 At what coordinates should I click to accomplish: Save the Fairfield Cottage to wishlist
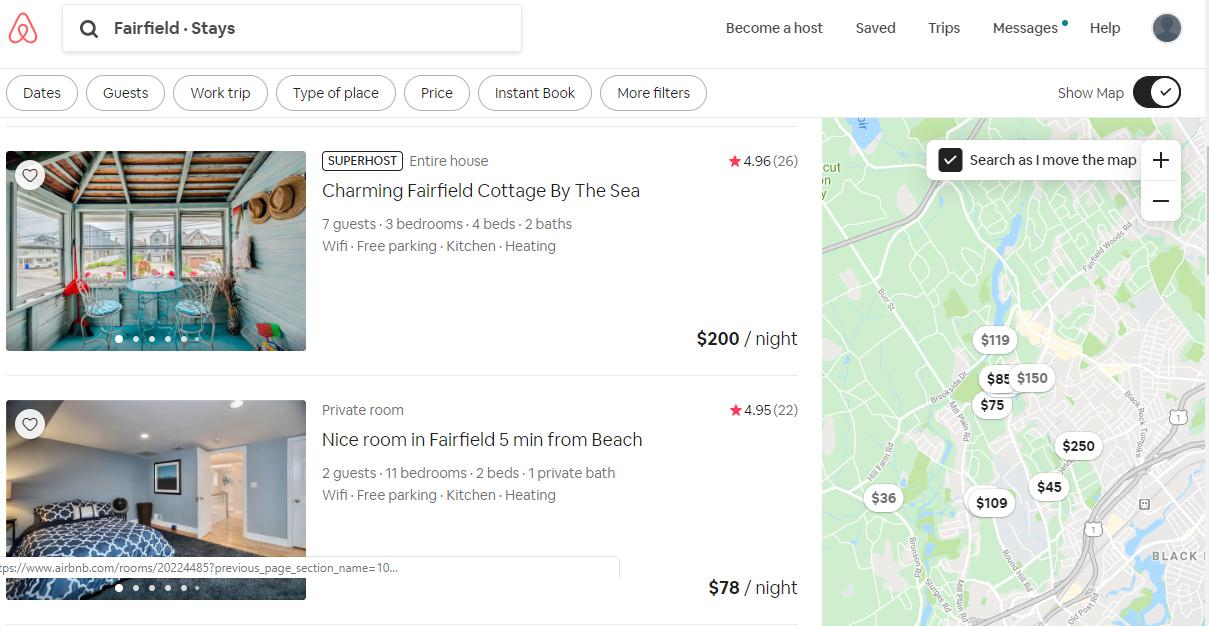click(x=29, y=175)
